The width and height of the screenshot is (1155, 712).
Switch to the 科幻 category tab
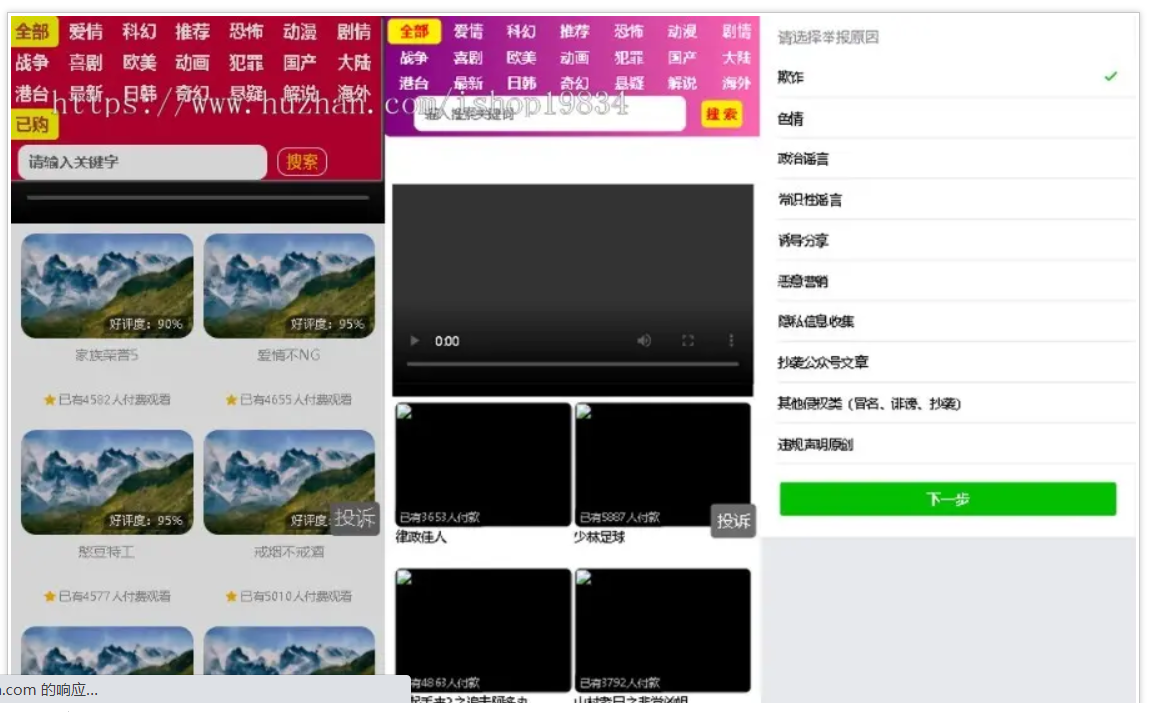pyautogui.click(x=139, y=32)
